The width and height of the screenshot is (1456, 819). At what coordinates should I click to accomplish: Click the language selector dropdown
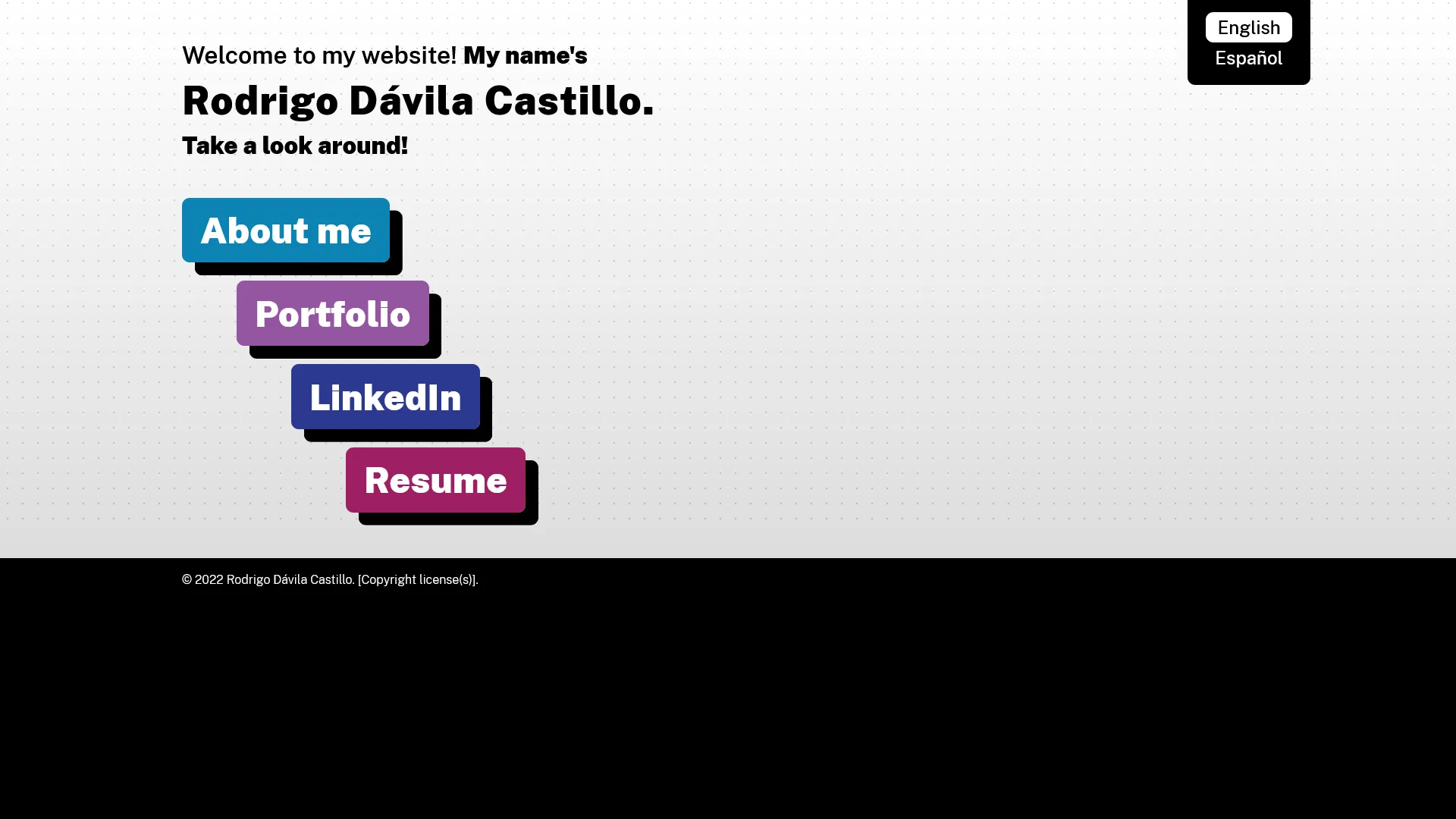coord(1248,42)
